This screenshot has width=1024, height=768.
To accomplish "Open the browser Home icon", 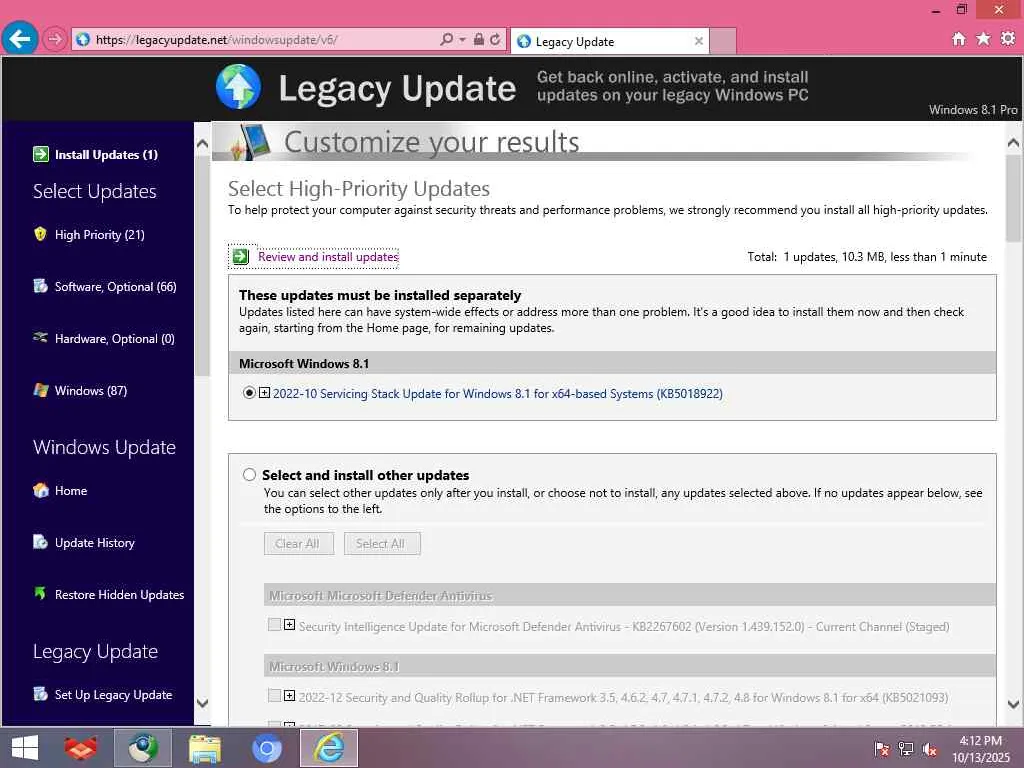I will coord(958,39).
